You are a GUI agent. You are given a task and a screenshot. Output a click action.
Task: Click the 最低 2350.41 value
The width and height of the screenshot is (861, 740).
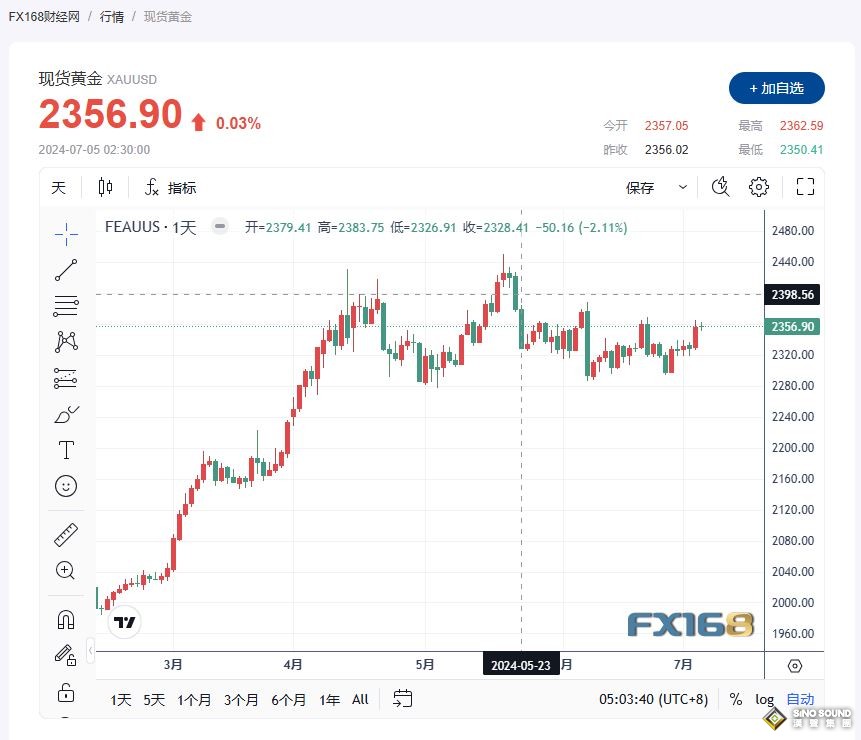801,149
